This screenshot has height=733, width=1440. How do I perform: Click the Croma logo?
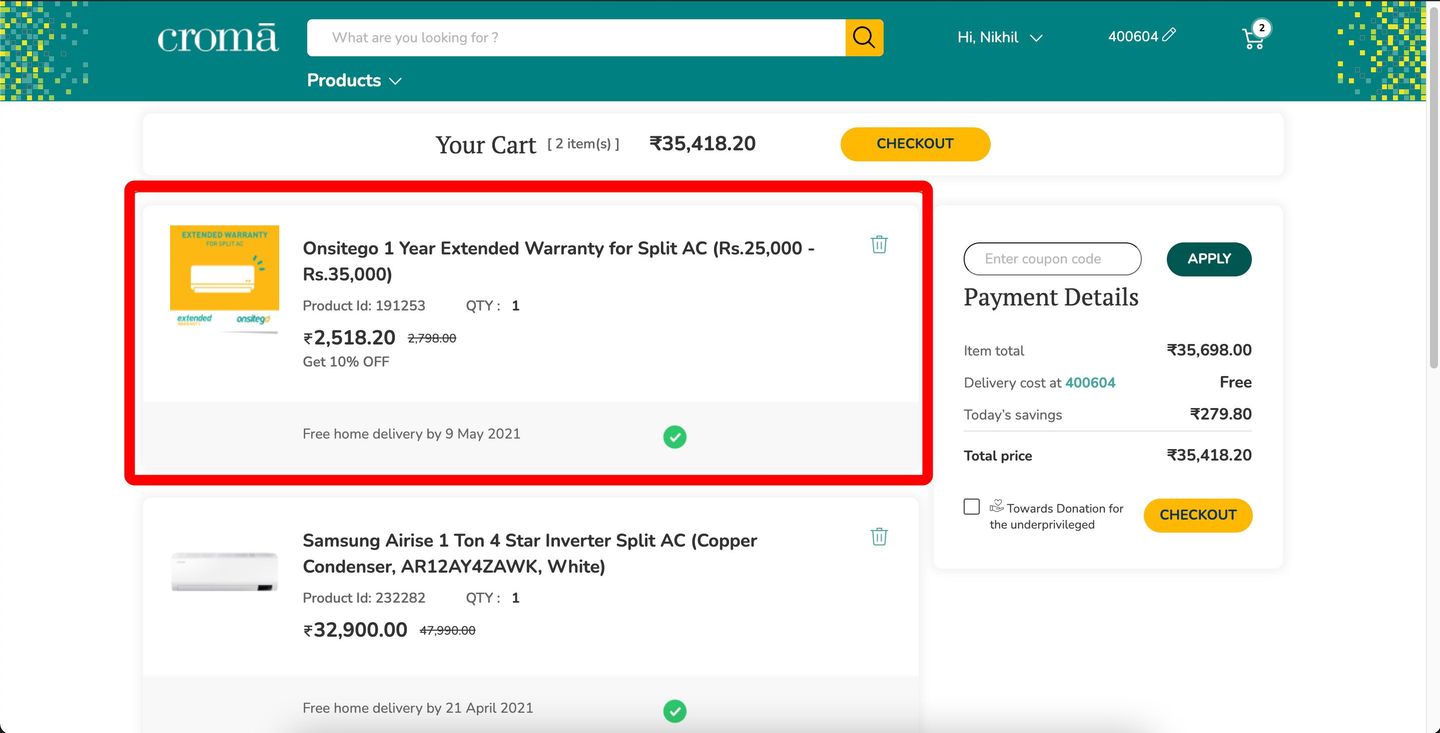click(x=218, y=38)
